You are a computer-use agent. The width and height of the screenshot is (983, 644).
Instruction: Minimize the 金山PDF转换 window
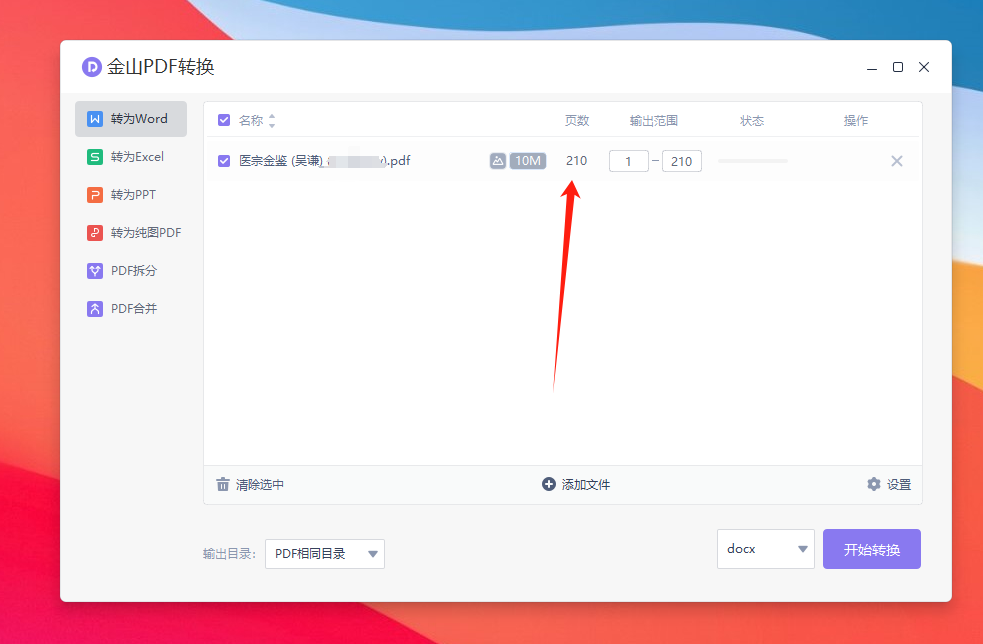click(x=871, y=67)
